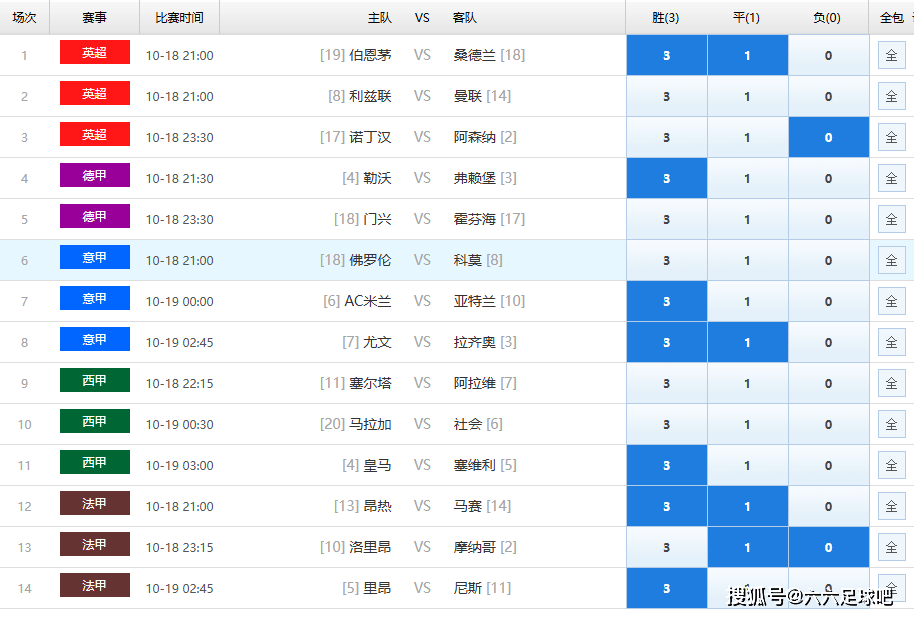Click the 负(0) column header
The height and width of the screenshot is (617, 914).
pos(827,18)
